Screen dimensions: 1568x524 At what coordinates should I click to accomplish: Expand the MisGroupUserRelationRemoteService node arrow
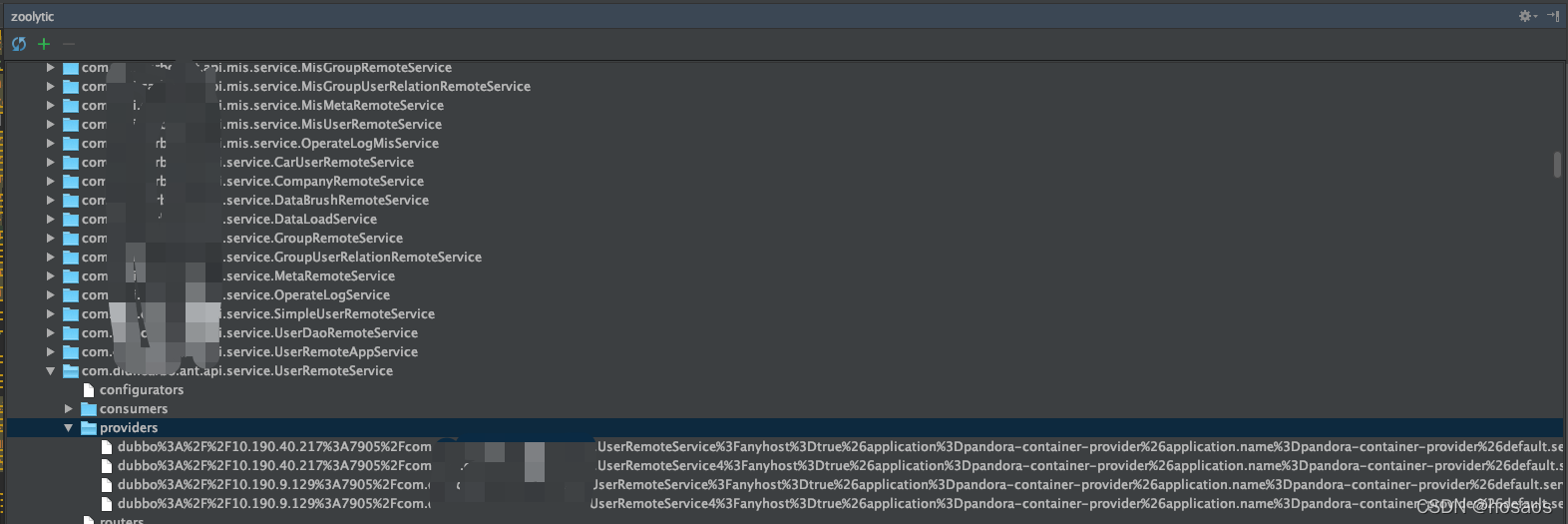(x=51, y=87)
